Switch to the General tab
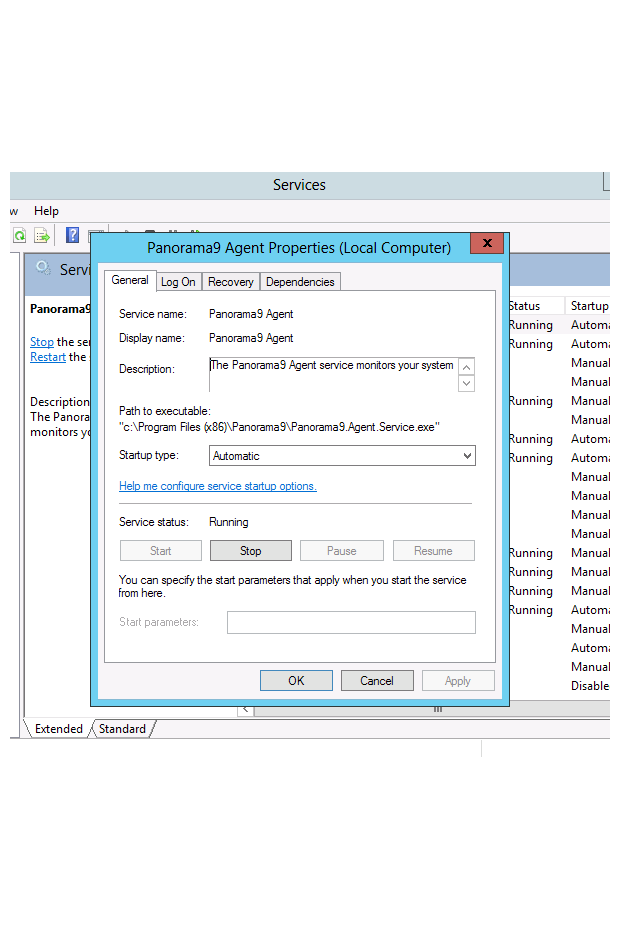Viewport: 620px width, 930px height. point(130,280)
